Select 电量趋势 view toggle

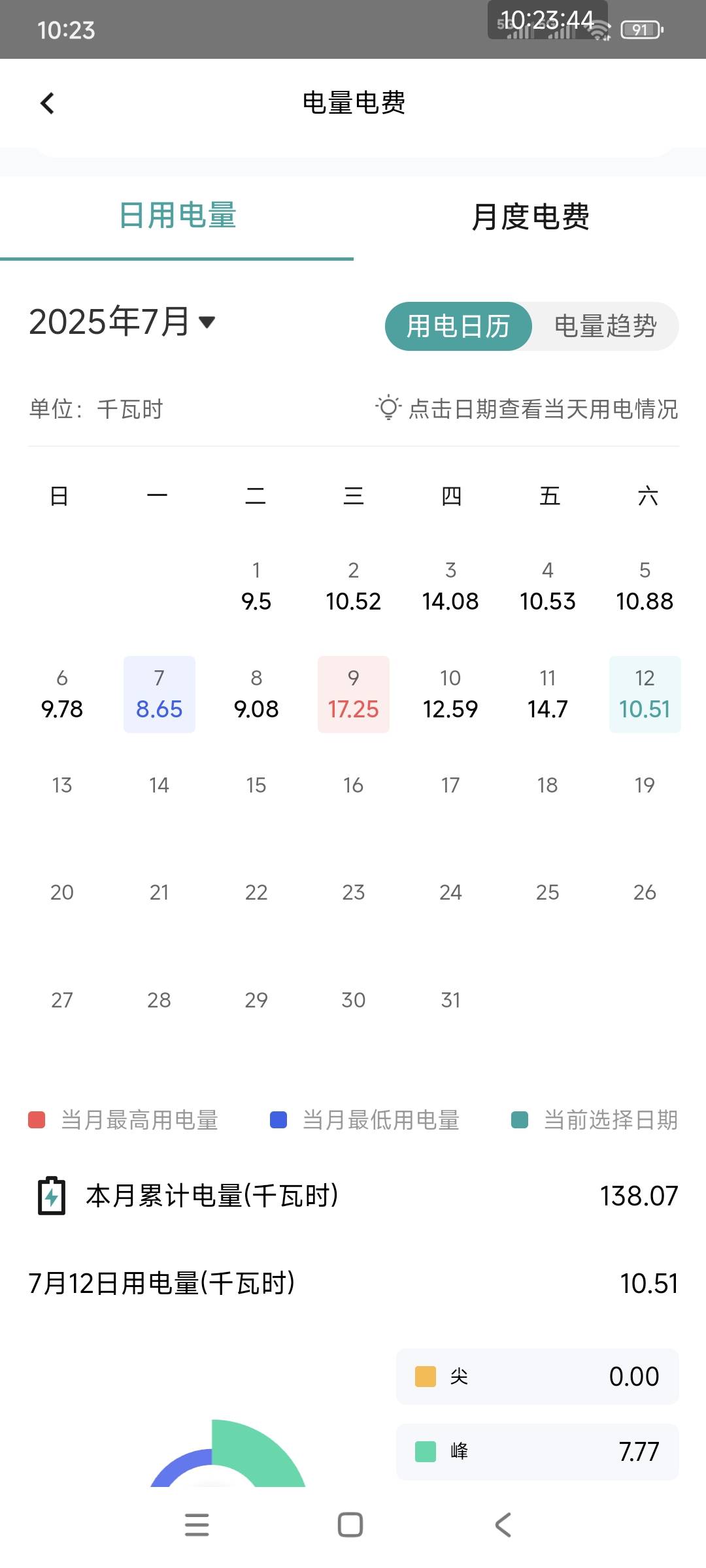point(605,326)
